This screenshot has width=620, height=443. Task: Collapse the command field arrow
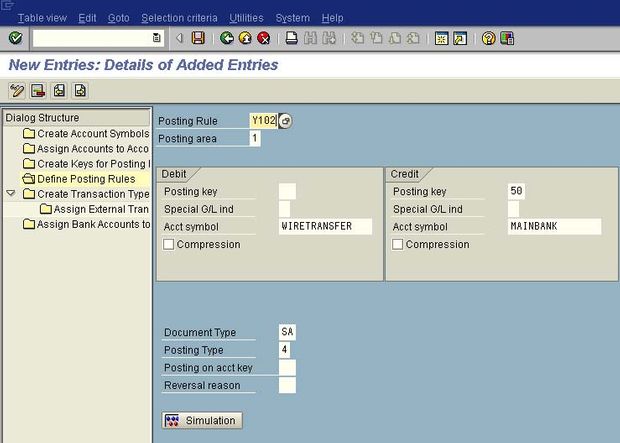pyautogui.click(x=180, y=38)
